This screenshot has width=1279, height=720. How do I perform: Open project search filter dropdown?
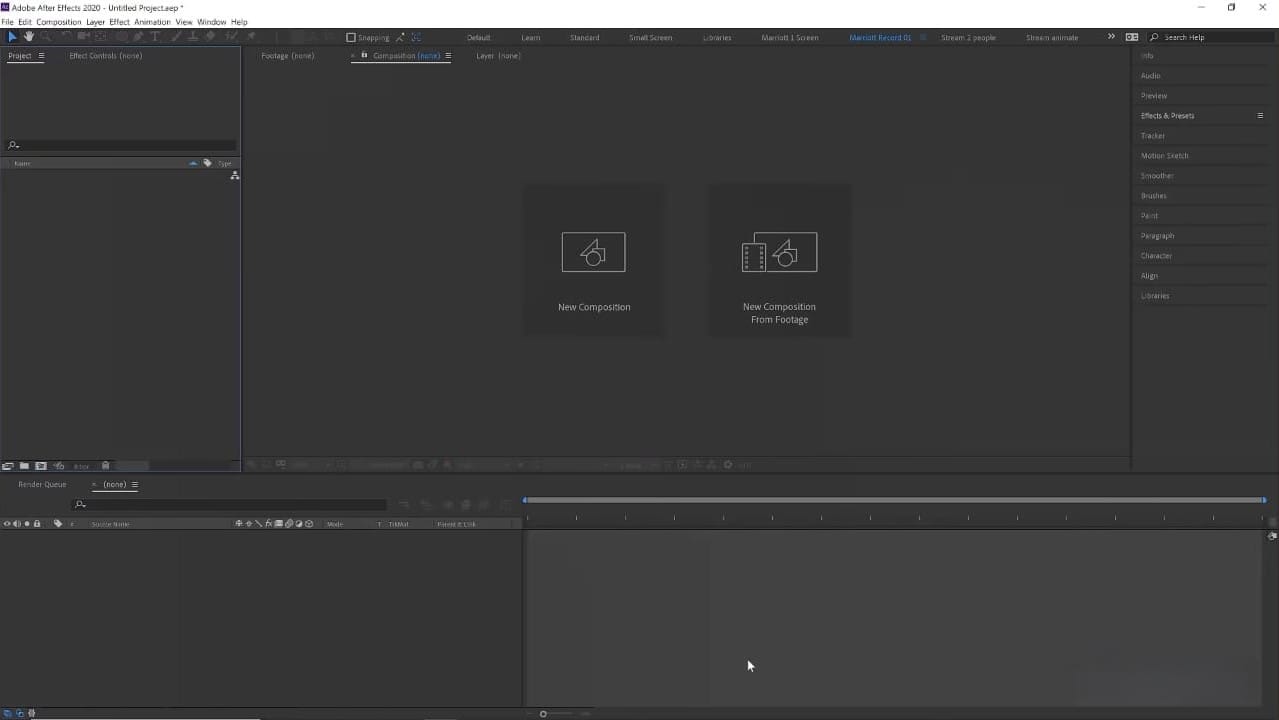coord(13,145)
